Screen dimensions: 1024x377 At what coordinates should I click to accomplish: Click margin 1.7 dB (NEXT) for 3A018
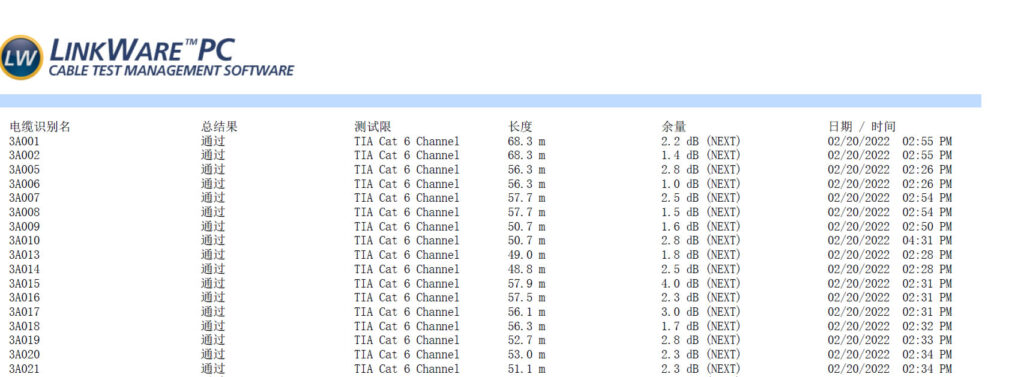(701, 326)
